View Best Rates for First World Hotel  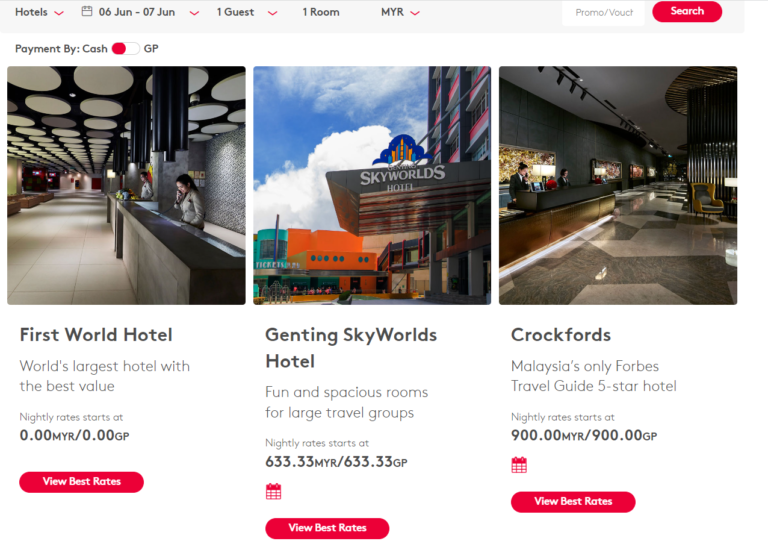click(81, 482)
